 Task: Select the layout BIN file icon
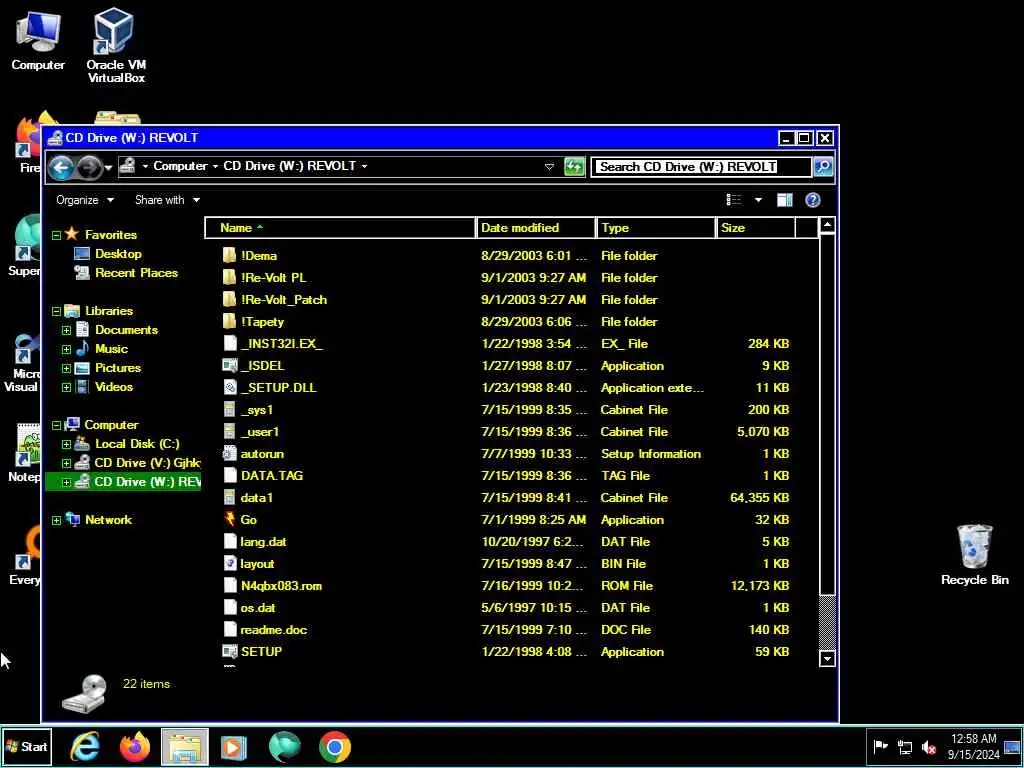tap(229, 564)
